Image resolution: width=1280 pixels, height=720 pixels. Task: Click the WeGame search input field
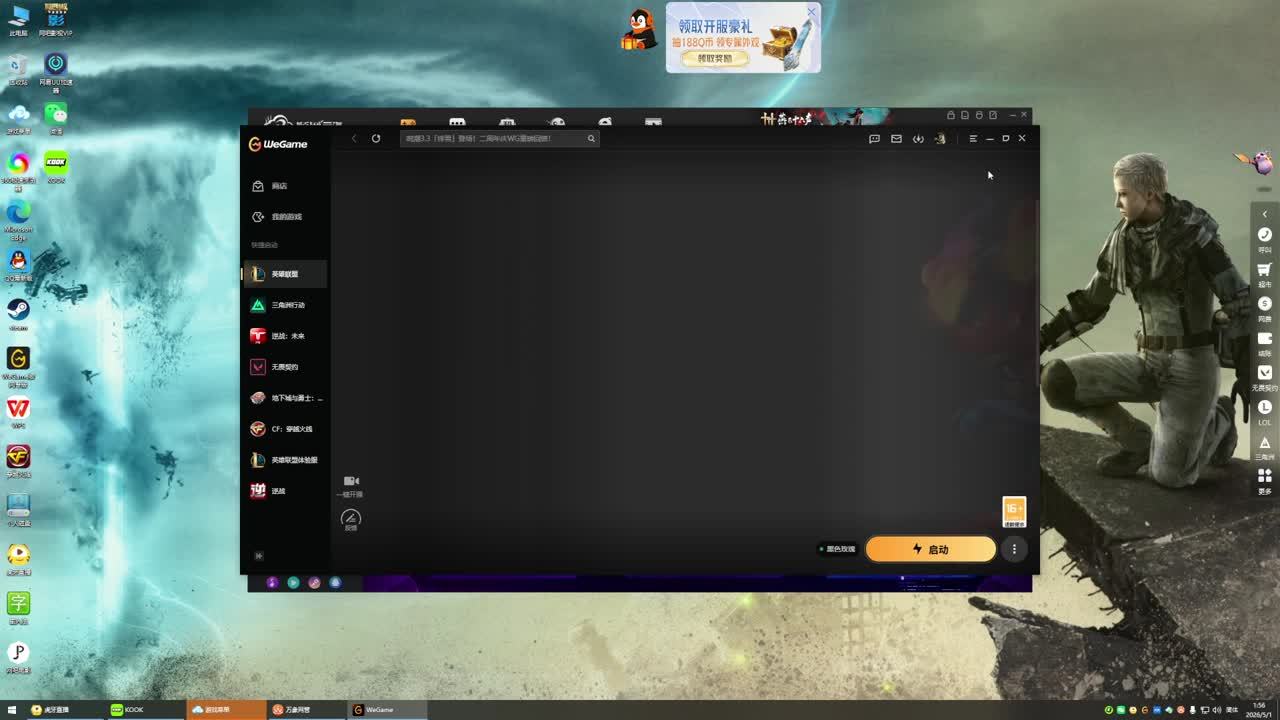tap(492, 139)
